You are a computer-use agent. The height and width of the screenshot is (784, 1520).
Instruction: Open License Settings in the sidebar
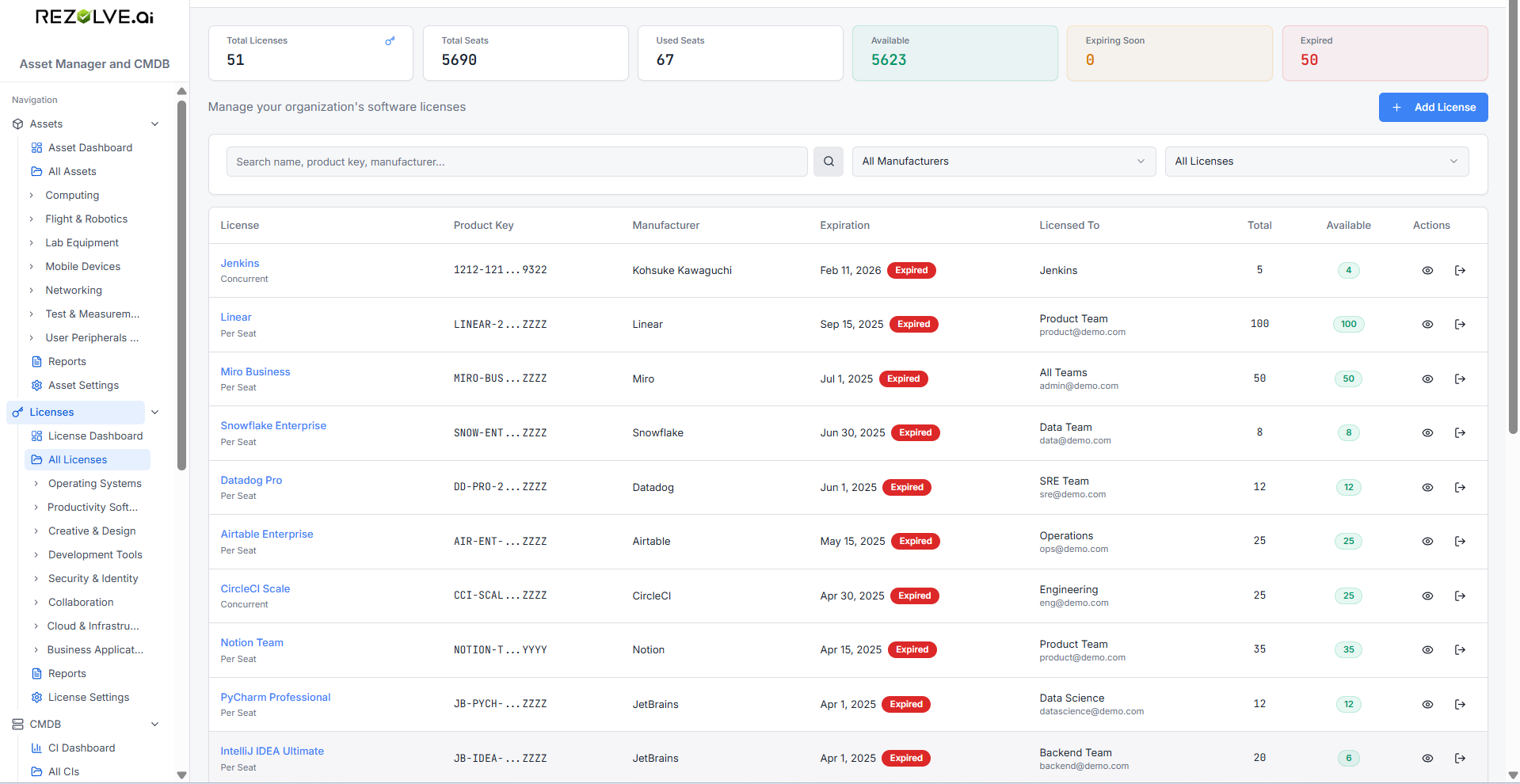[88, 698]
